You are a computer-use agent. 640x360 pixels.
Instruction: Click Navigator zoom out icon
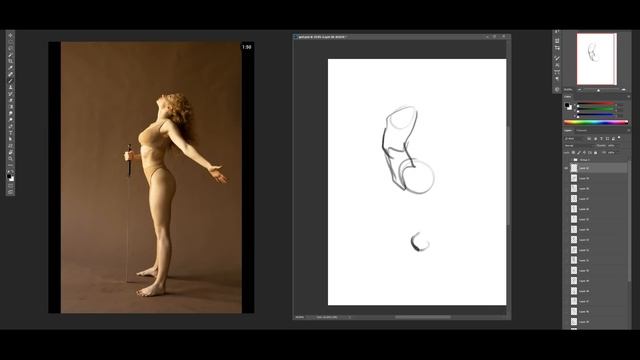click(x=579, y=90)
